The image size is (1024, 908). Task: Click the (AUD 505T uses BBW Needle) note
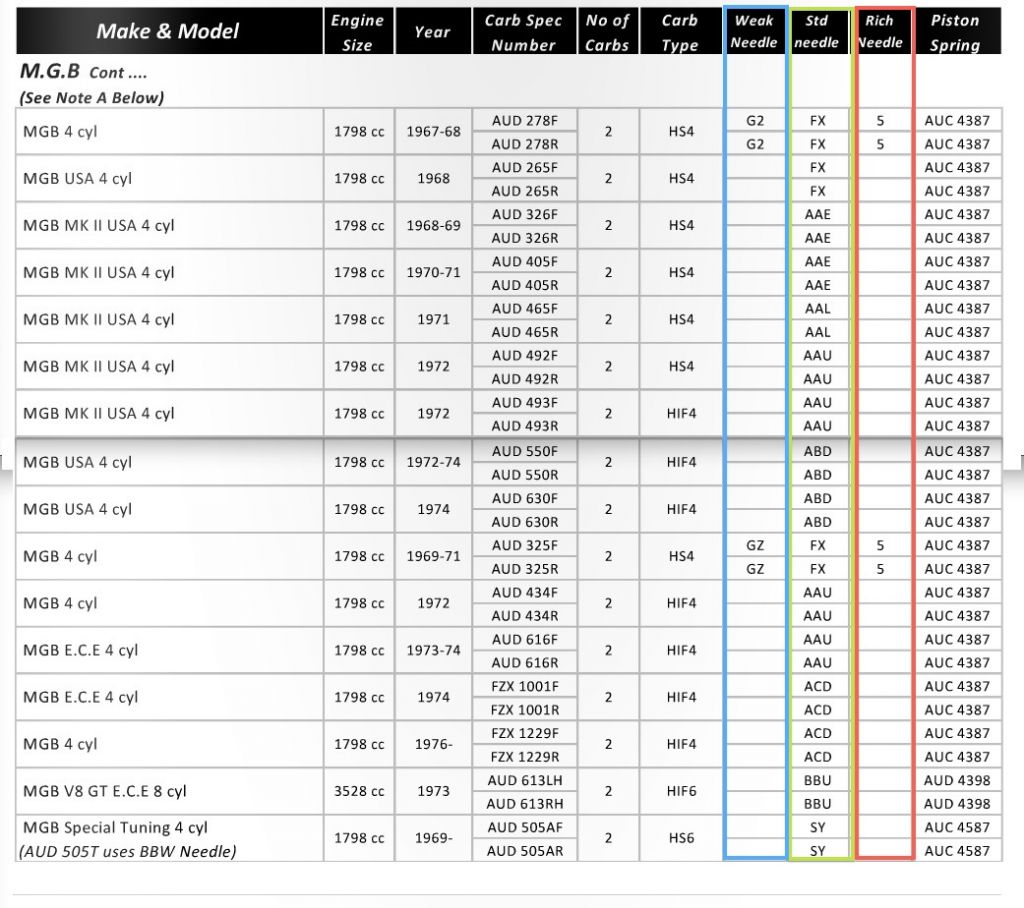coord(127,851)
